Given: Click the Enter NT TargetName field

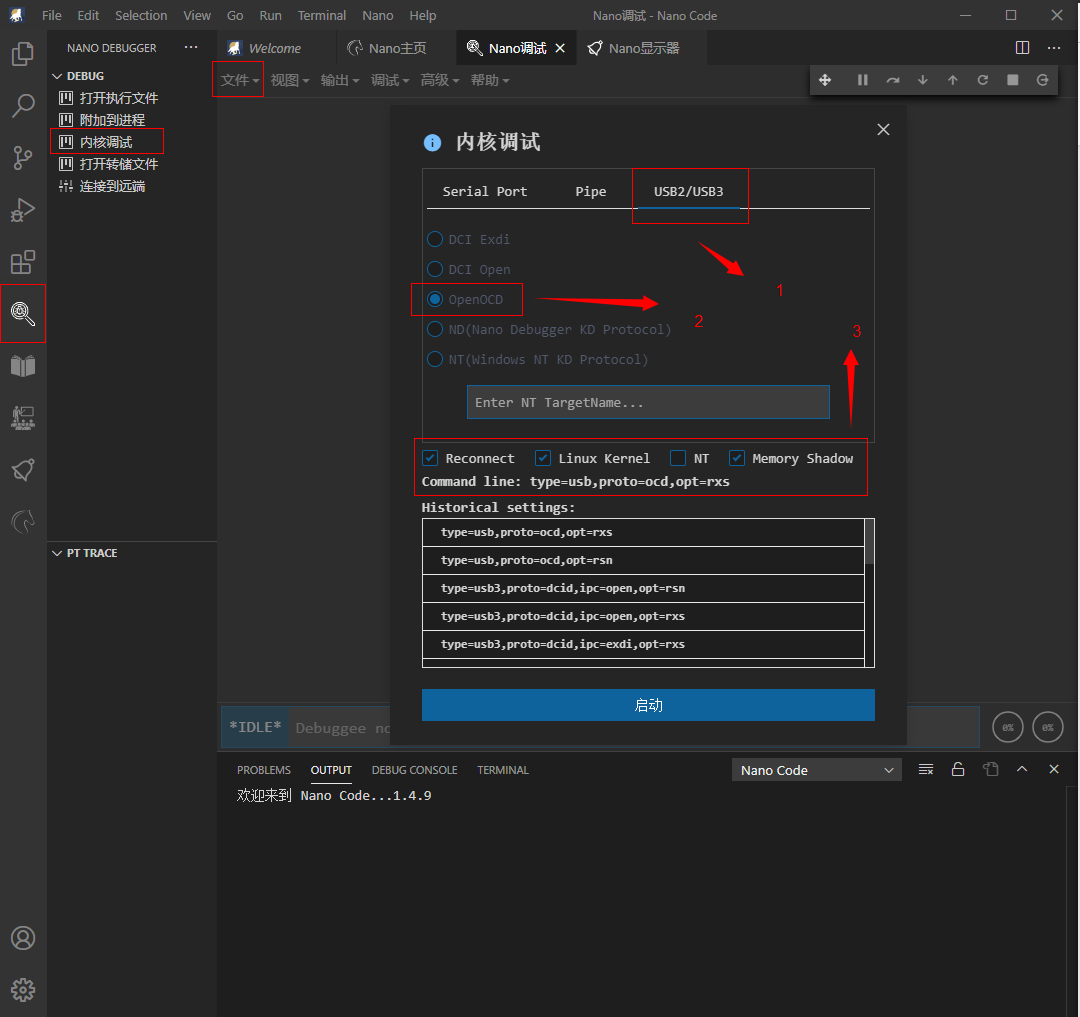Looking at the screenshot, I should tap(648, 402).
